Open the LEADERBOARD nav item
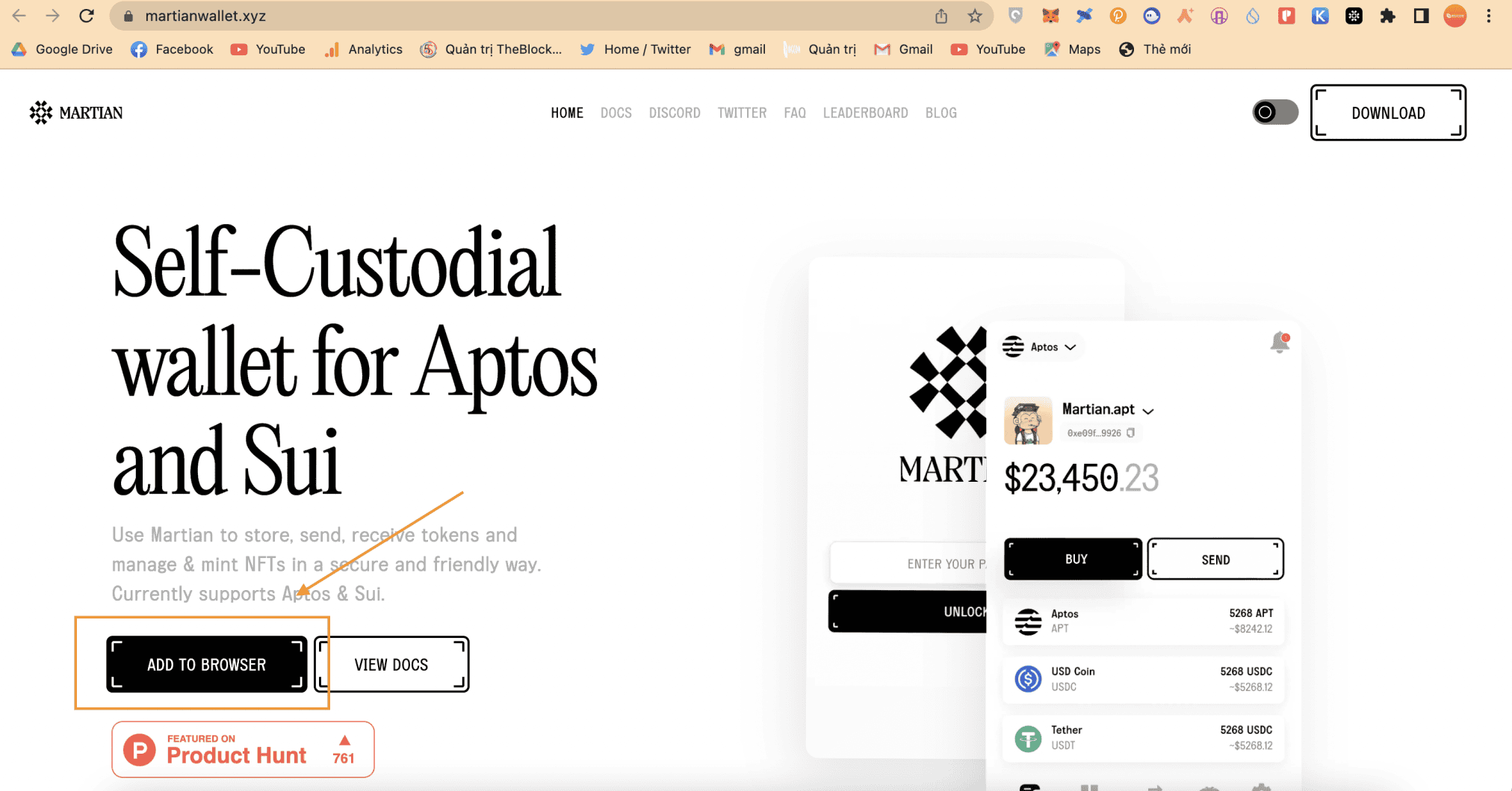Viewport: 1512px width, 791px height. pyautogui.click(x=865, y=113)
